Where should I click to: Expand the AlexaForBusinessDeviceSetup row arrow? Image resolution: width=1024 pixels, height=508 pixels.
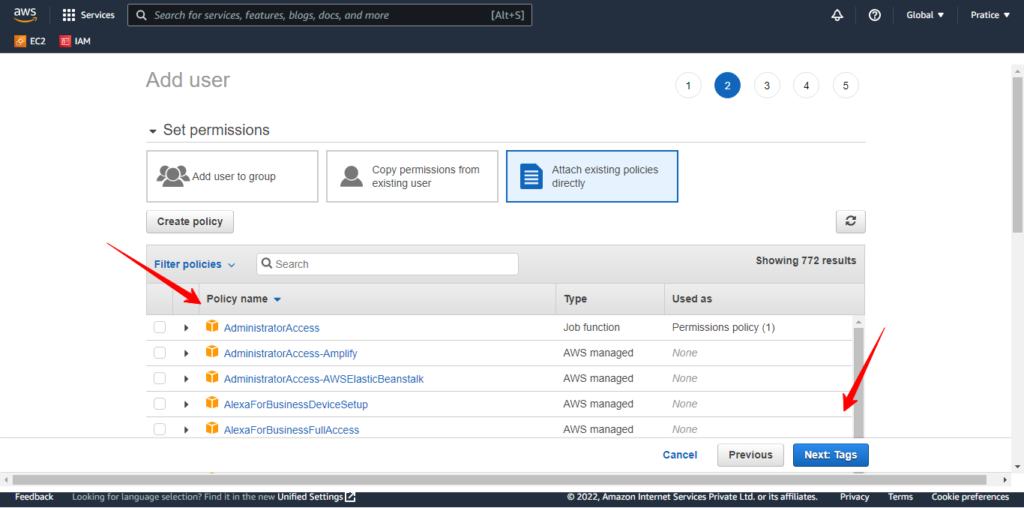pyautogui.click(x=186, y=404)
